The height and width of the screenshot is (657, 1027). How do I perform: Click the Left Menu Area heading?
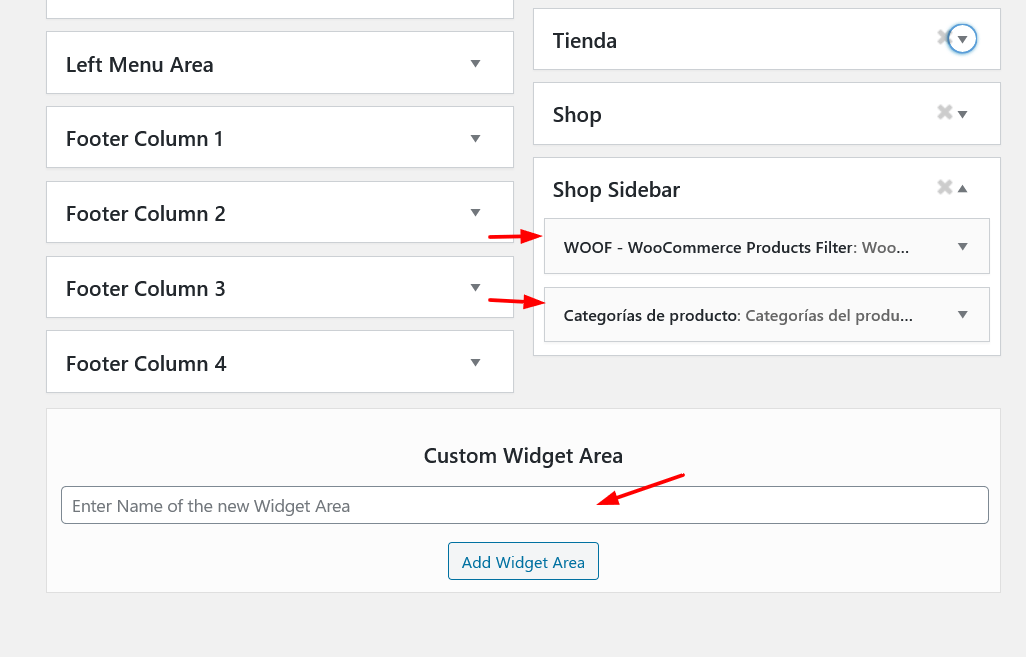pos(140,65)
